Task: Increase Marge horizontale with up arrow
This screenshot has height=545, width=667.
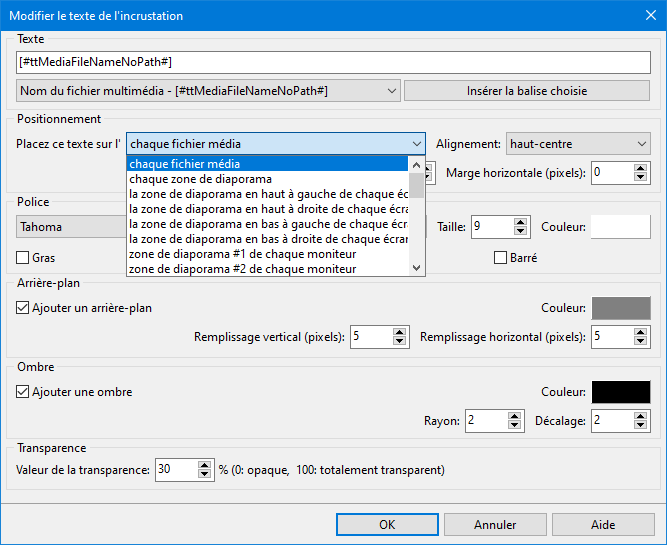Action: click(x=640, y=168)
